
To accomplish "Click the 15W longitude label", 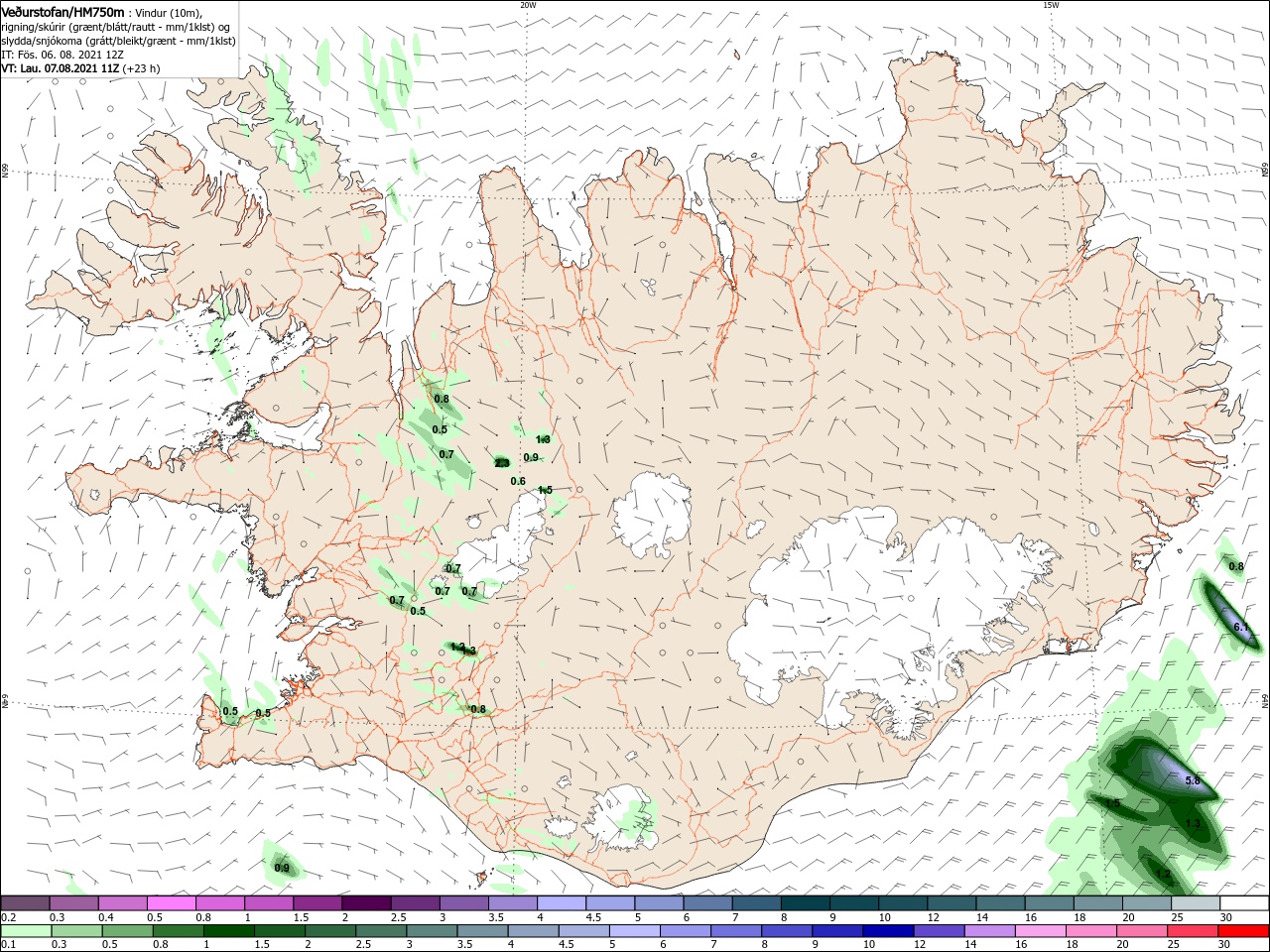I will pos(1050,5).
